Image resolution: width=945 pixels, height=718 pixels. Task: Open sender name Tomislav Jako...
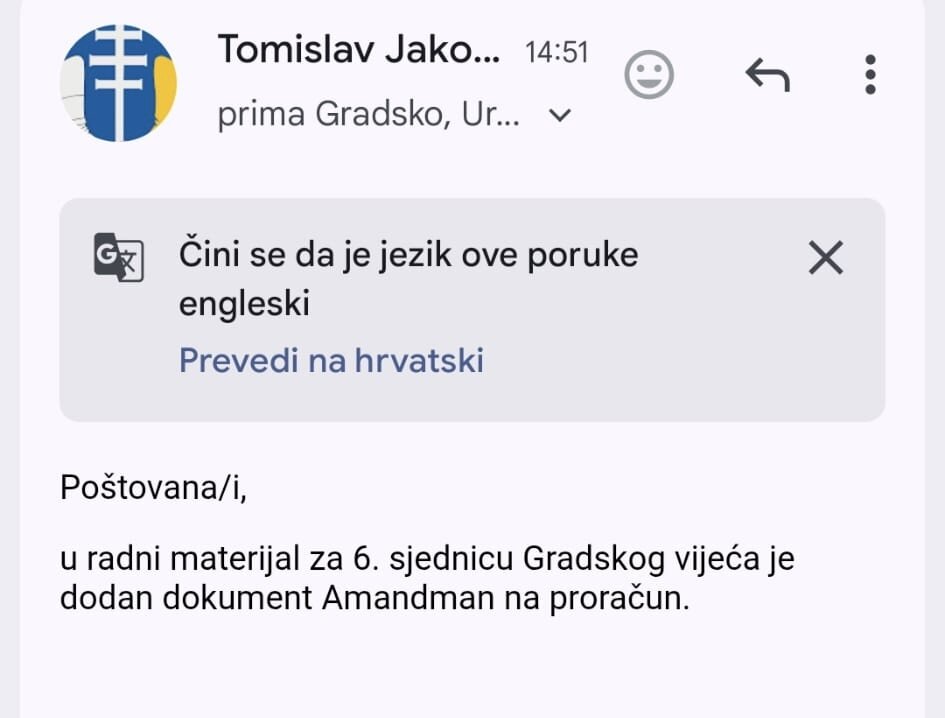point(358,48)
